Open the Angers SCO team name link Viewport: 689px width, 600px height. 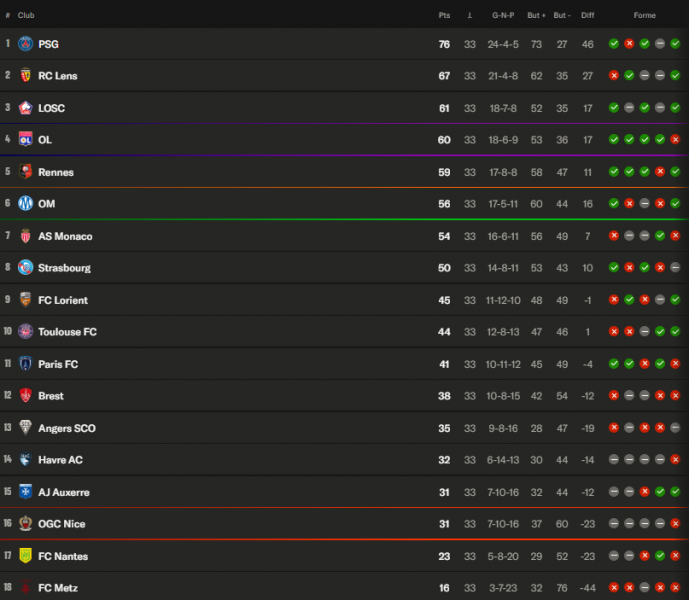[67, 428]
